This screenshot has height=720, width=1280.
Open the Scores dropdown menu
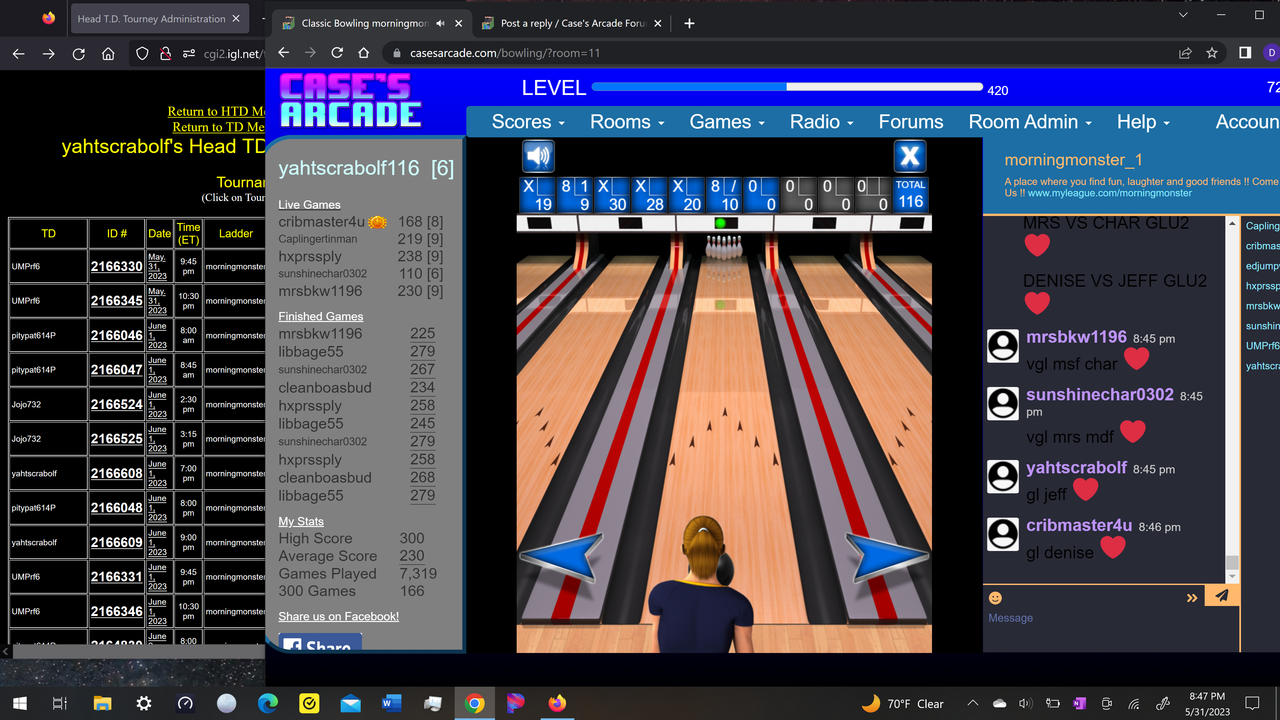[528, 122]
